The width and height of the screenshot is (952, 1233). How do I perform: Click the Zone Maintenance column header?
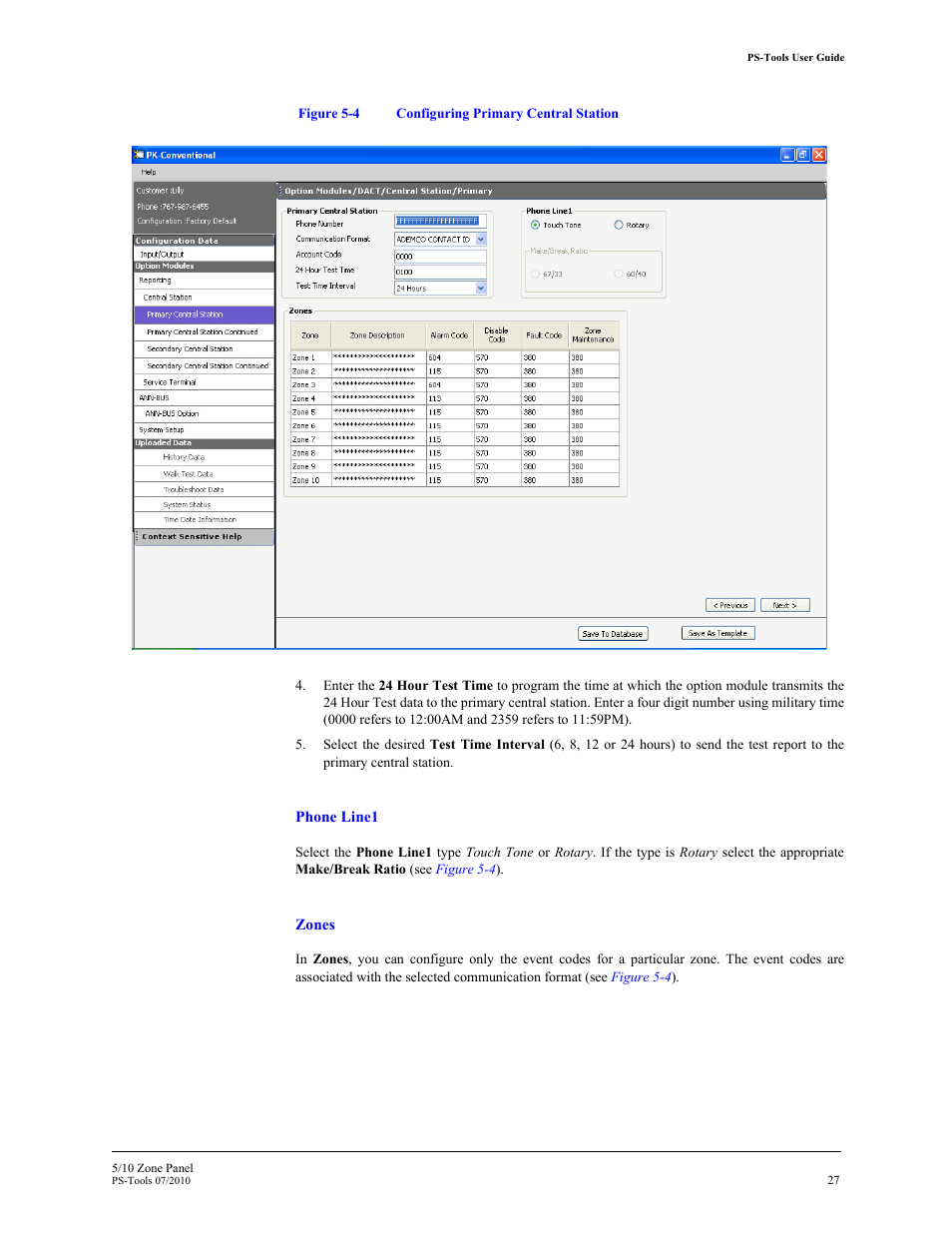(594, 335)
